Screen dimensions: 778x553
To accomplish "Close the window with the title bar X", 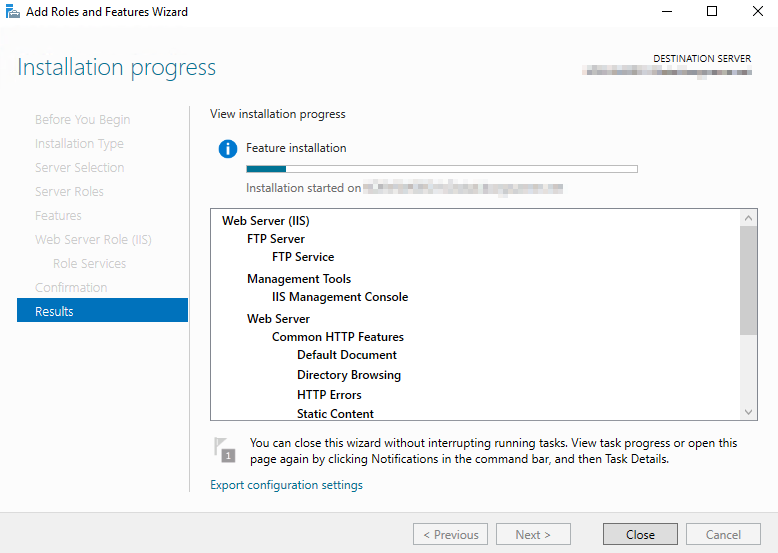I will [x=757, y=11].
